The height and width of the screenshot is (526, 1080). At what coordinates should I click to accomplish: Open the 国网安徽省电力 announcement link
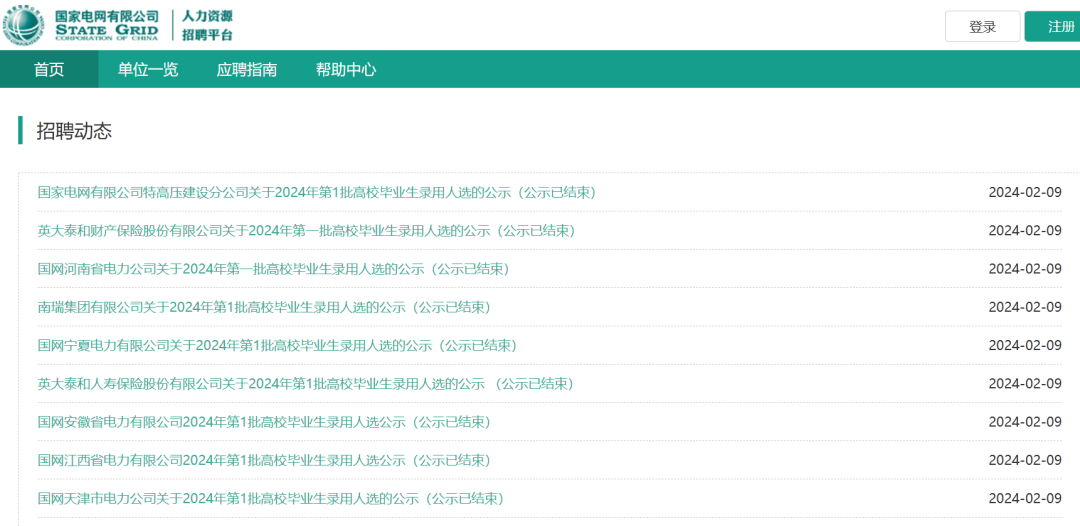coord(264,422)
